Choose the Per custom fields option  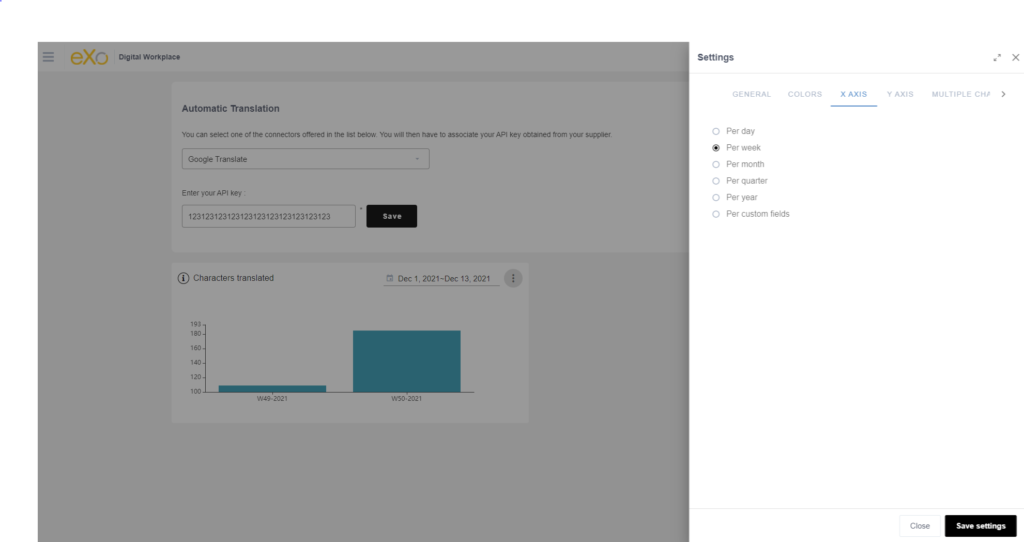(716, 214)
